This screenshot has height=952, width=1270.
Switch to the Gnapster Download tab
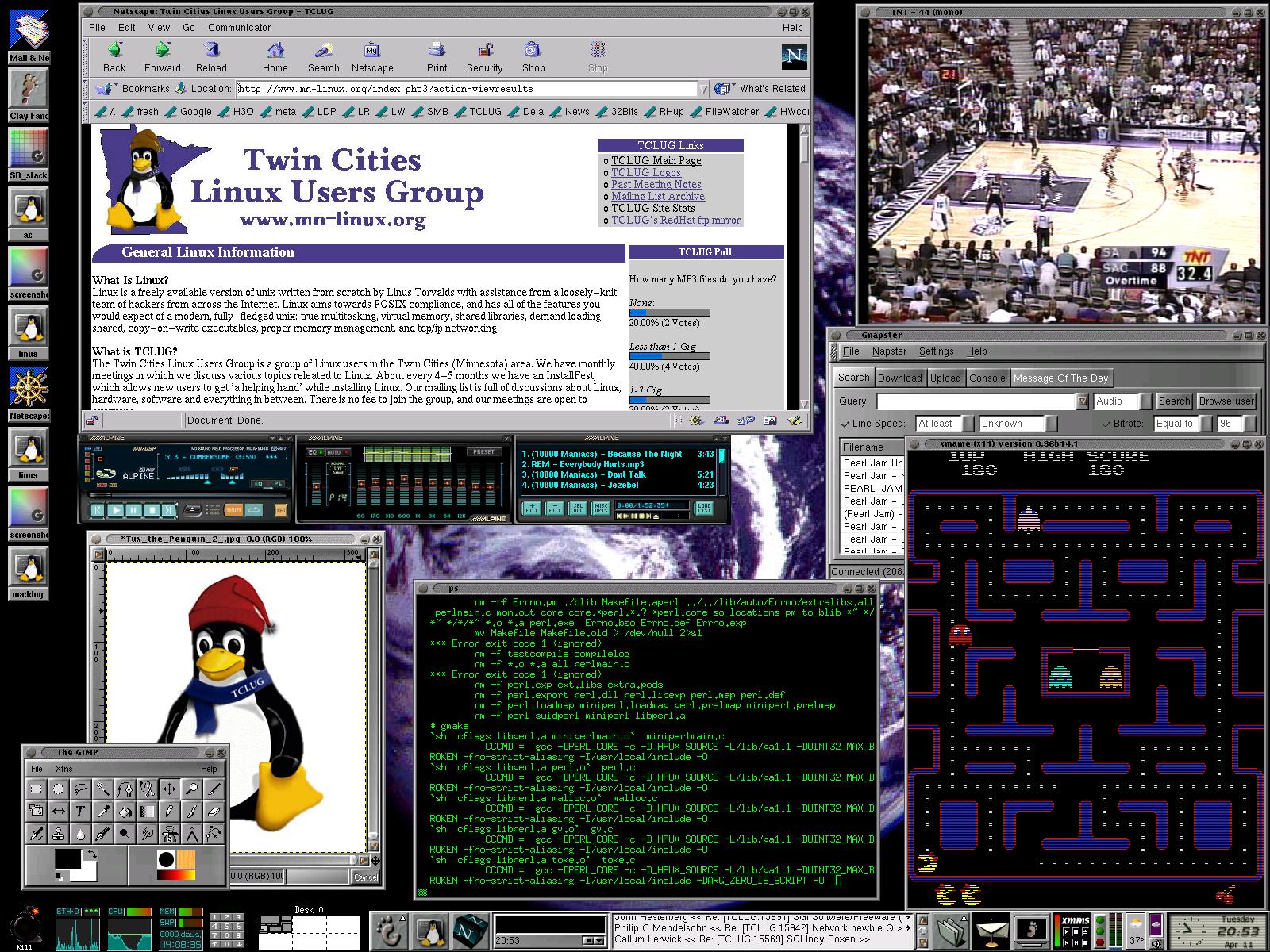click(900, 378)
